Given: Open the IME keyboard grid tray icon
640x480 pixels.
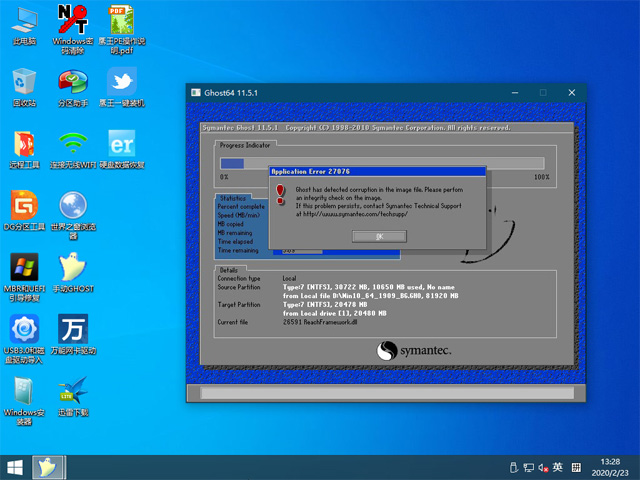Looking at the screenshot, I should (x=576, y=467).
